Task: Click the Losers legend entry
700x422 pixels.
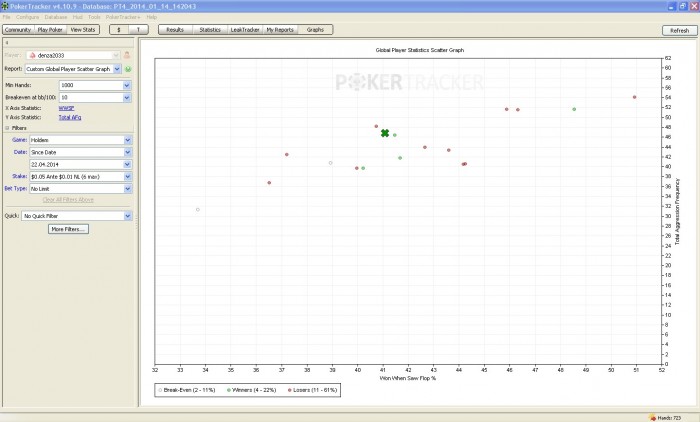Action: tap(312, 390)
